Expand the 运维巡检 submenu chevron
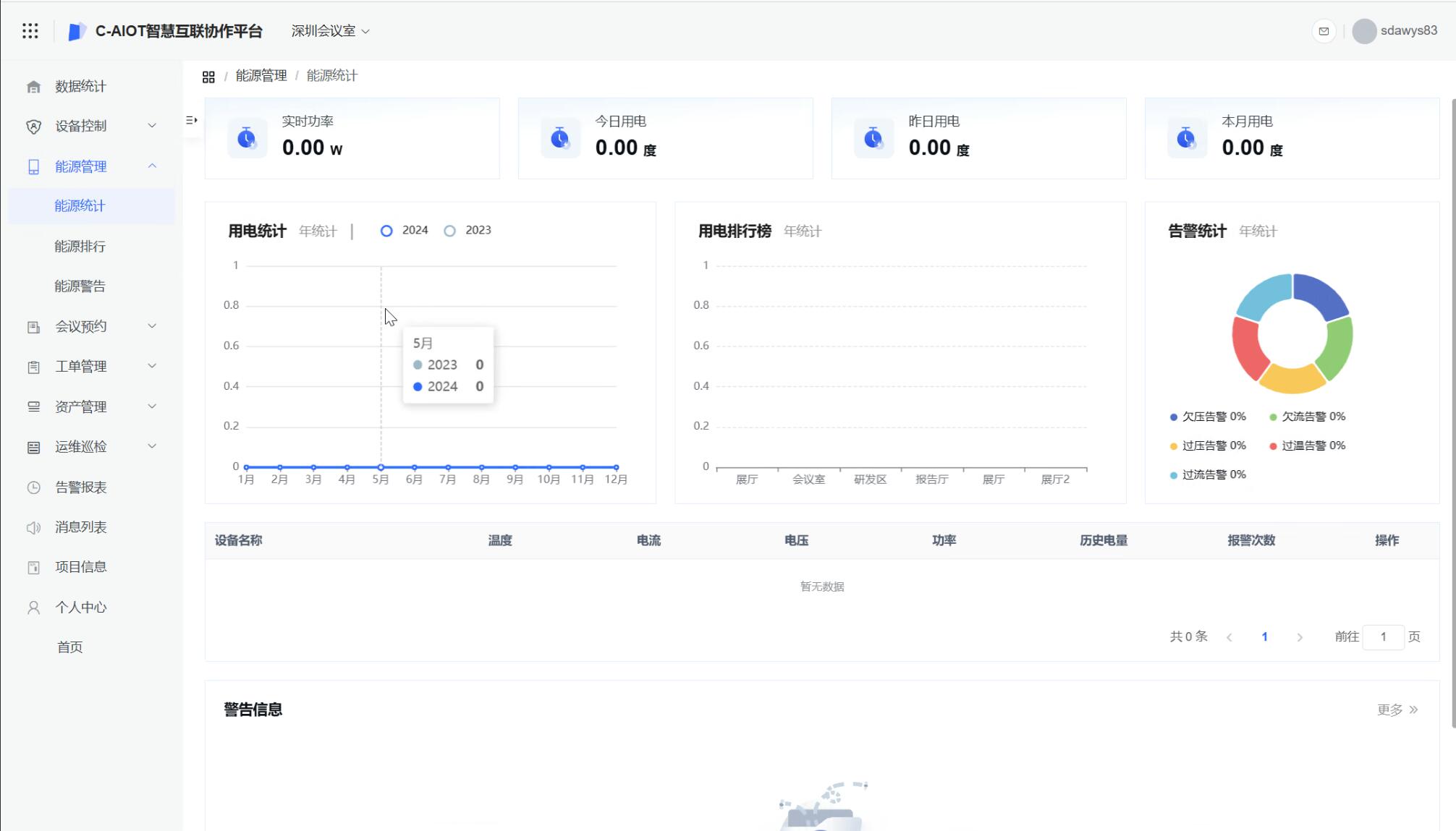 pos(152,447)
